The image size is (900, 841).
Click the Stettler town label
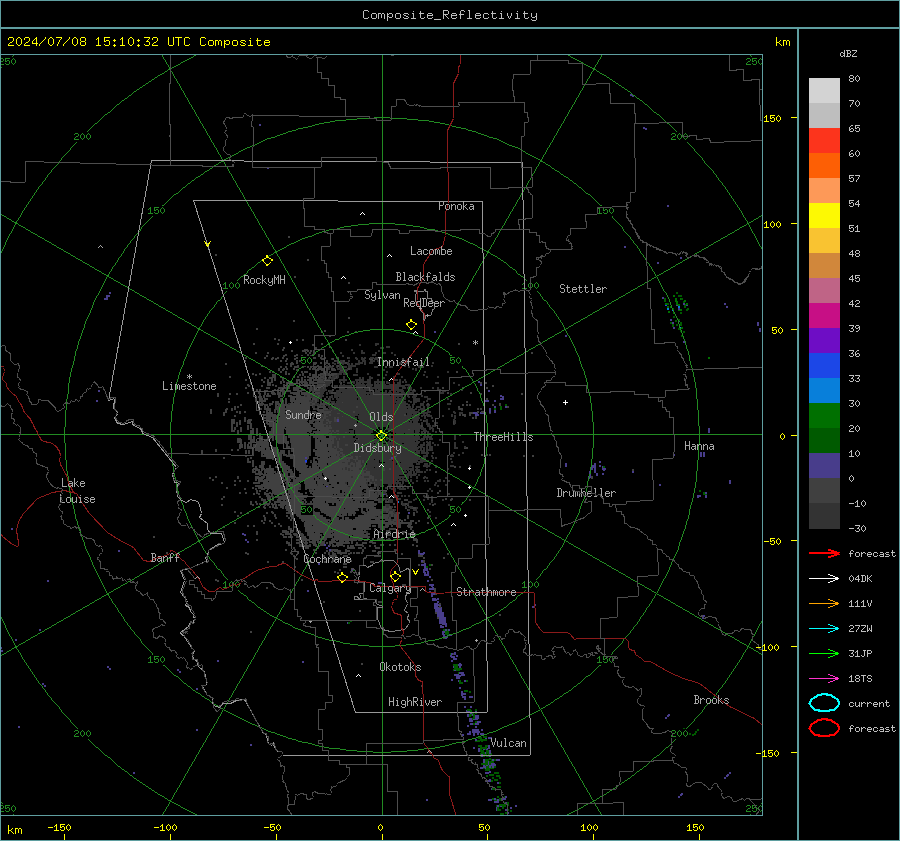coord(583,289)
